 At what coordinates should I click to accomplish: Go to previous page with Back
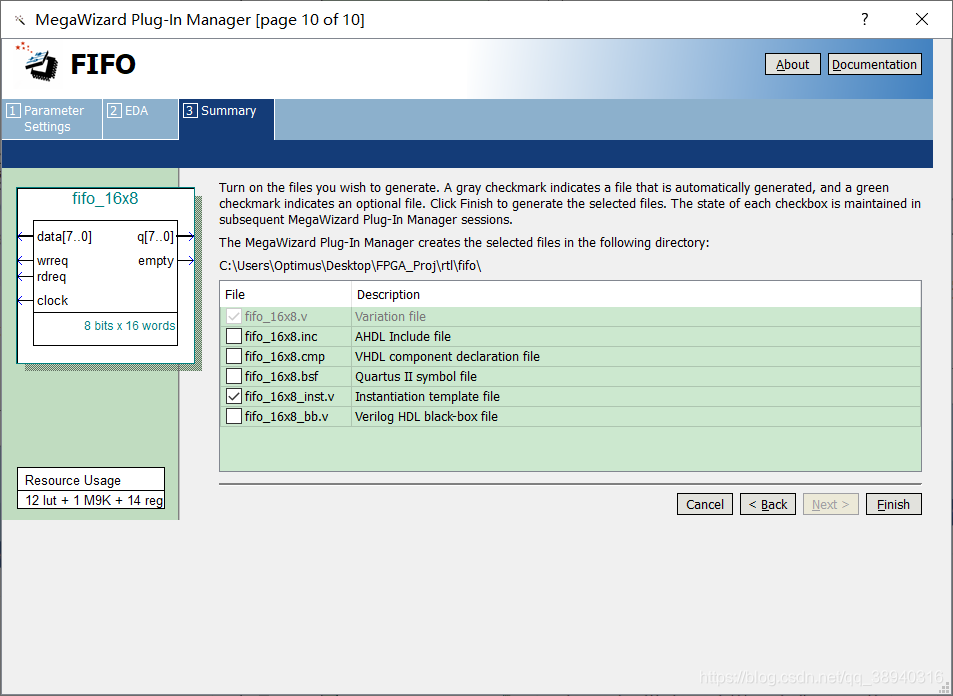[x=768, y=504]
